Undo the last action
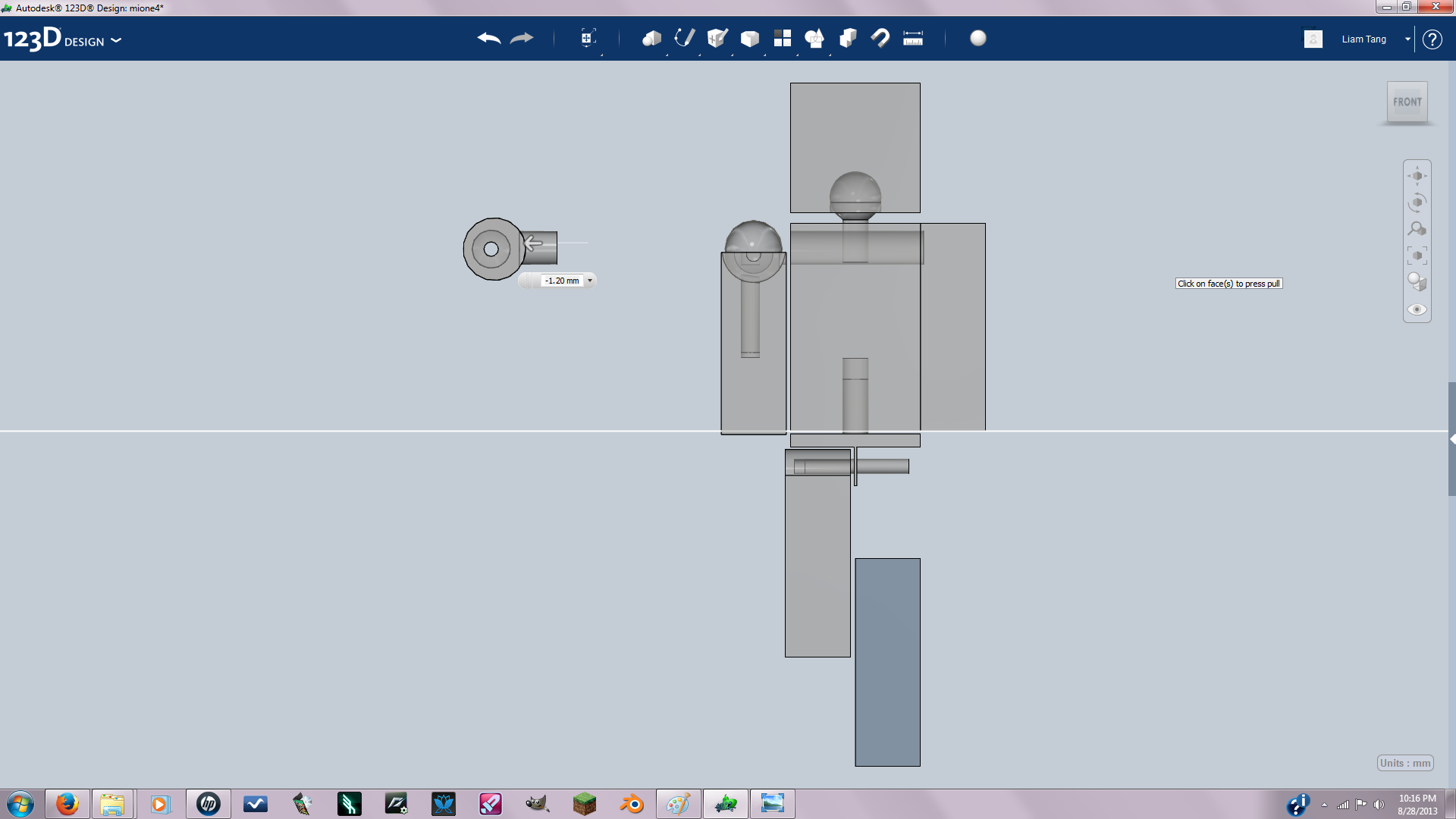Viewport: 1456px width, 819px height. [x=489, y=38]
